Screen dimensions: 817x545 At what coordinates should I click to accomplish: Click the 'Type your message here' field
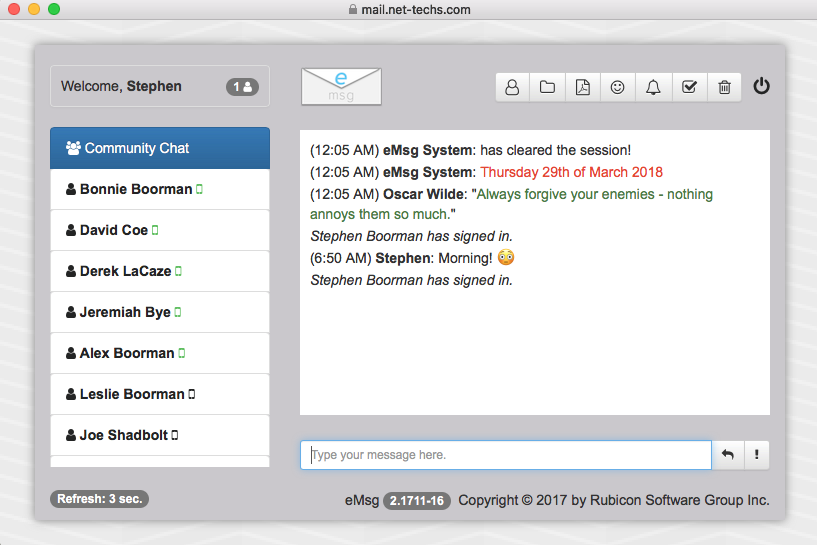coord(506,455)
